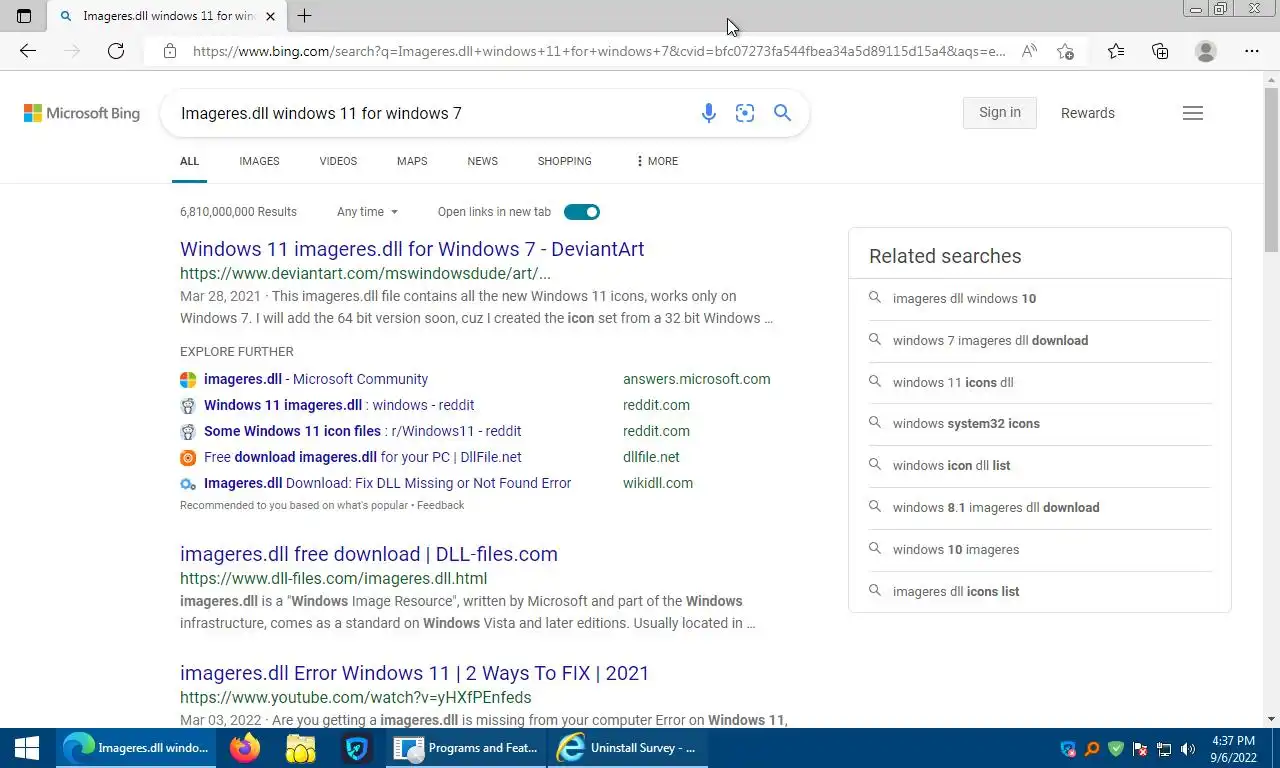The width and height of the screenshot is (1280, 768).
Task: Open Imageres.dll Download Fix DLL Missing link
Action: tap(388, 483)
